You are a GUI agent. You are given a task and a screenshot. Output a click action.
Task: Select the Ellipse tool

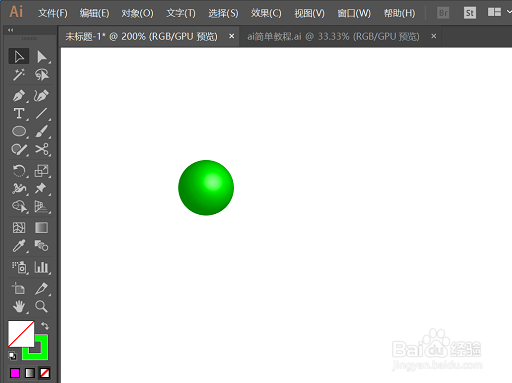19,131
